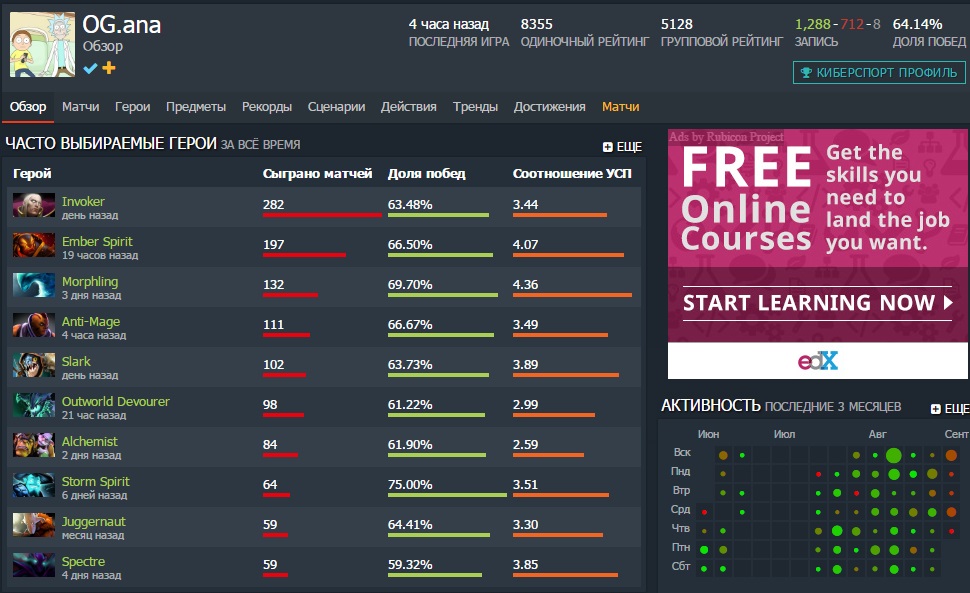The image size is (970, 593).
Task: Click the 64.14% win share value
Action: coord(917,24)
